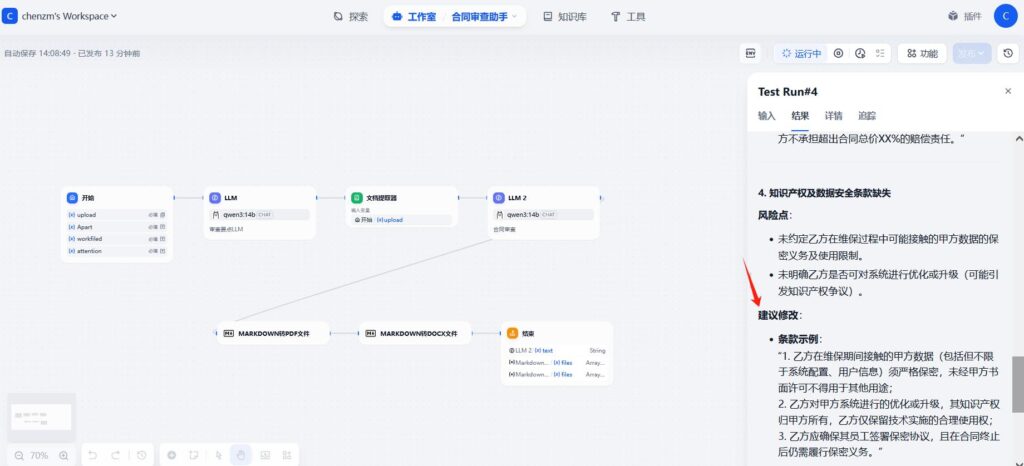Expand the 发布 publish dropdown
The width and height of the screenshot is (1024, 466).
point(971,53)
